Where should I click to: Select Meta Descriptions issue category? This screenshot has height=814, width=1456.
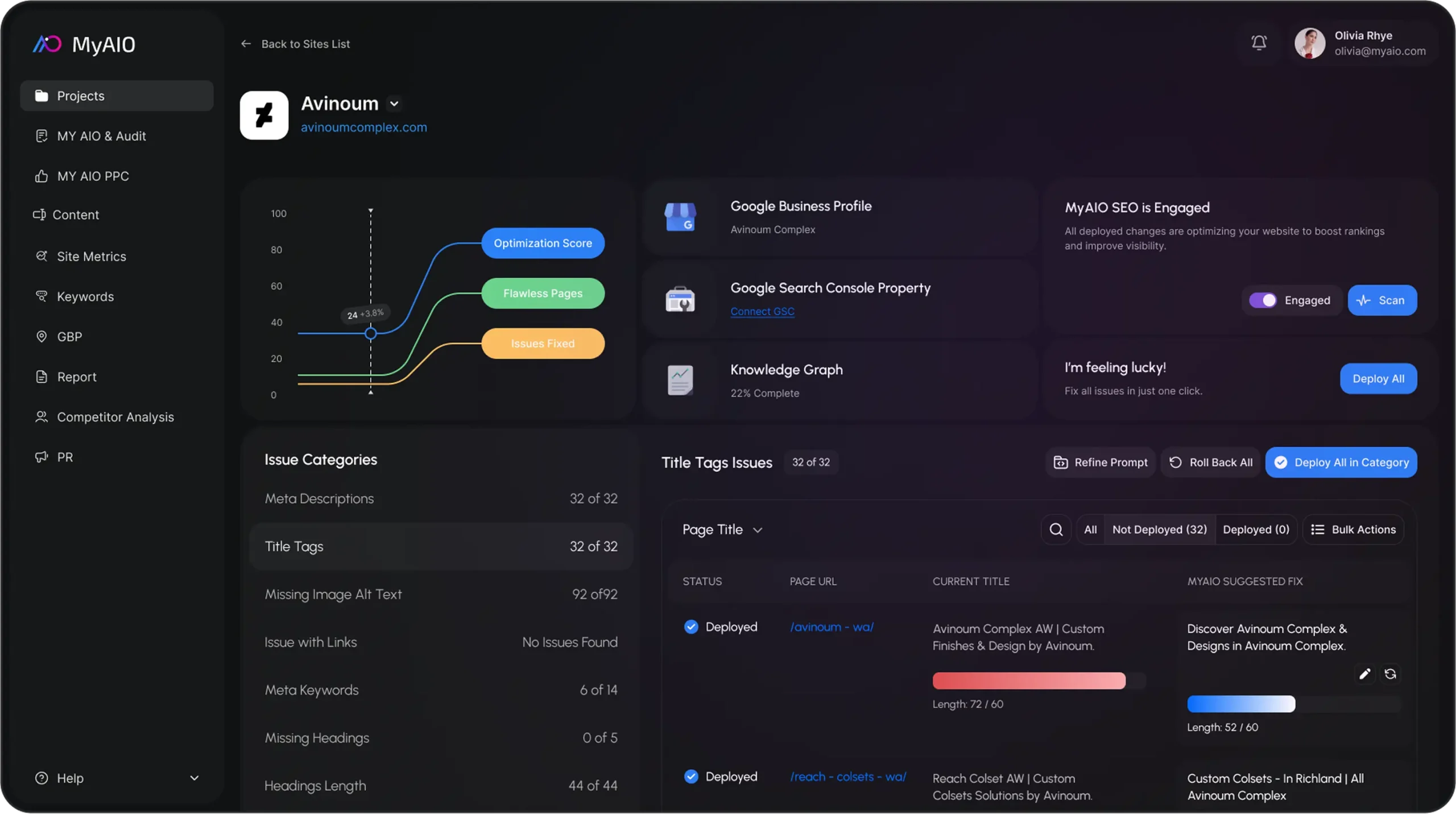pyautogui.click(x=441, y=498)
